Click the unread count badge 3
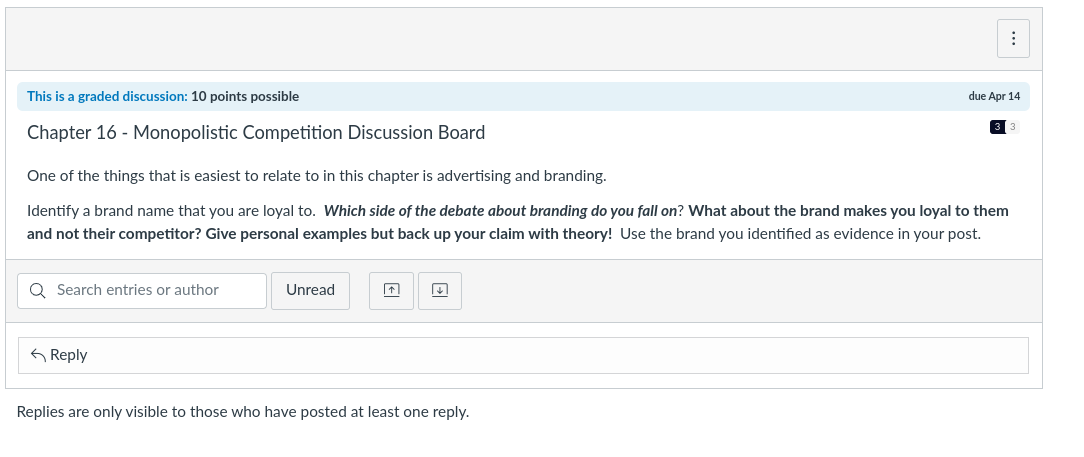 pyautogui.click(x=997, y=127)
